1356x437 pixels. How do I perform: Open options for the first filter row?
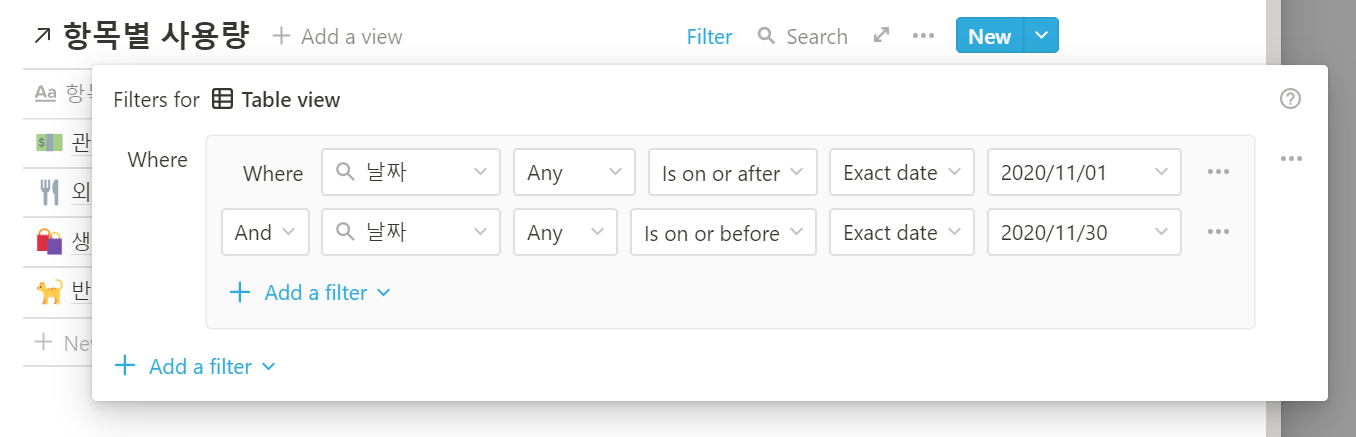coord(1218,172)
